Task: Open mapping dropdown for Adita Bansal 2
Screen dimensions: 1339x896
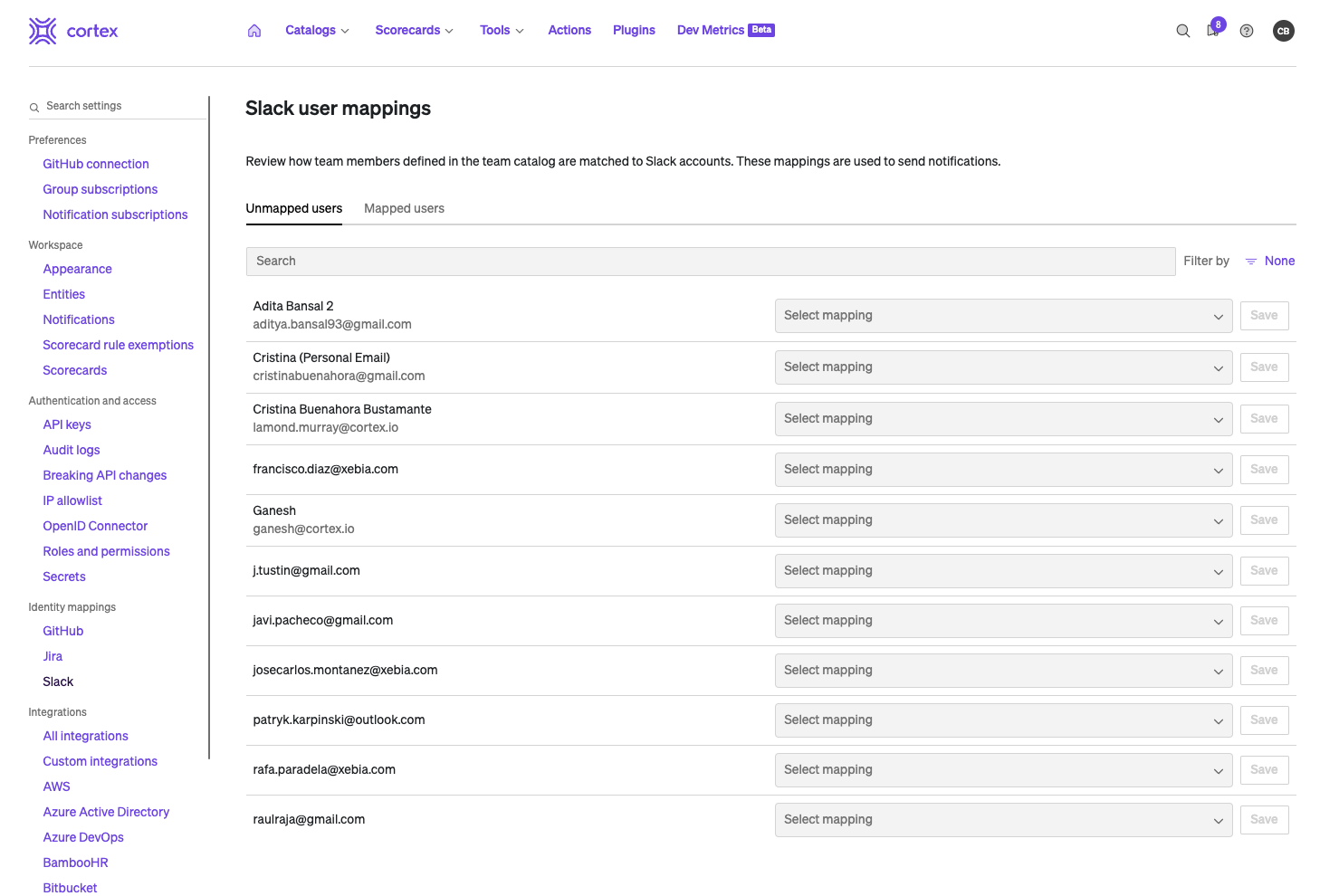Action: point(1002,316)
